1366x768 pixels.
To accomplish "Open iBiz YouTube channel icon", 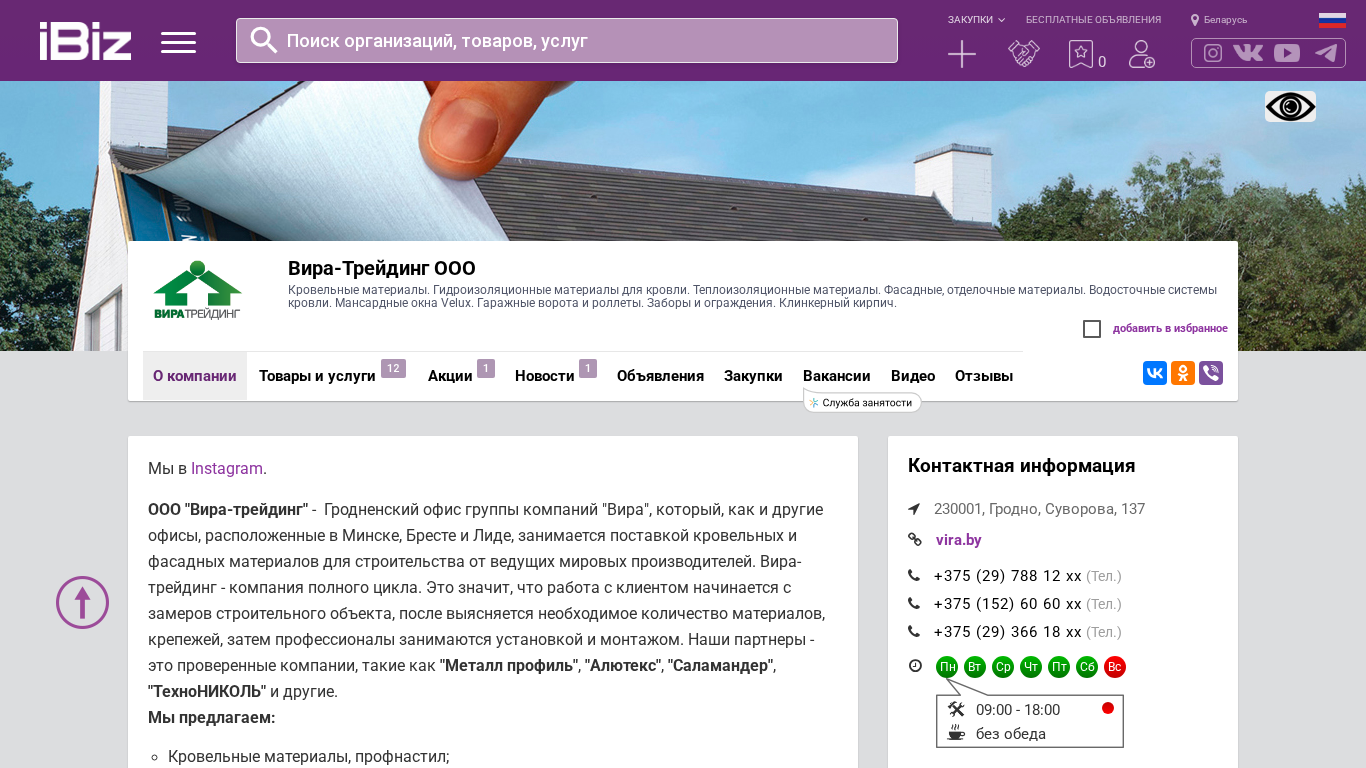I will click(1287, 53).
